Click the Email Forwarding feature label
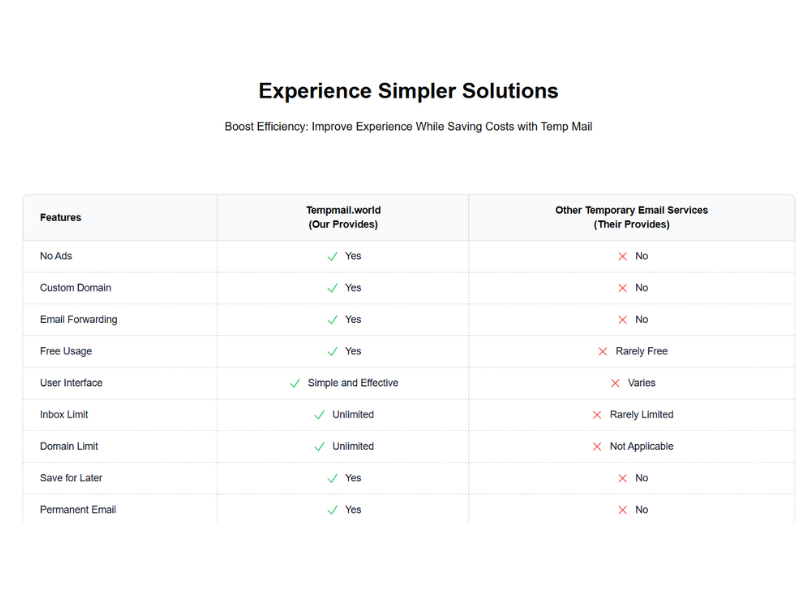Viewport: 800px width, 600px height. [x=79, y=319]
